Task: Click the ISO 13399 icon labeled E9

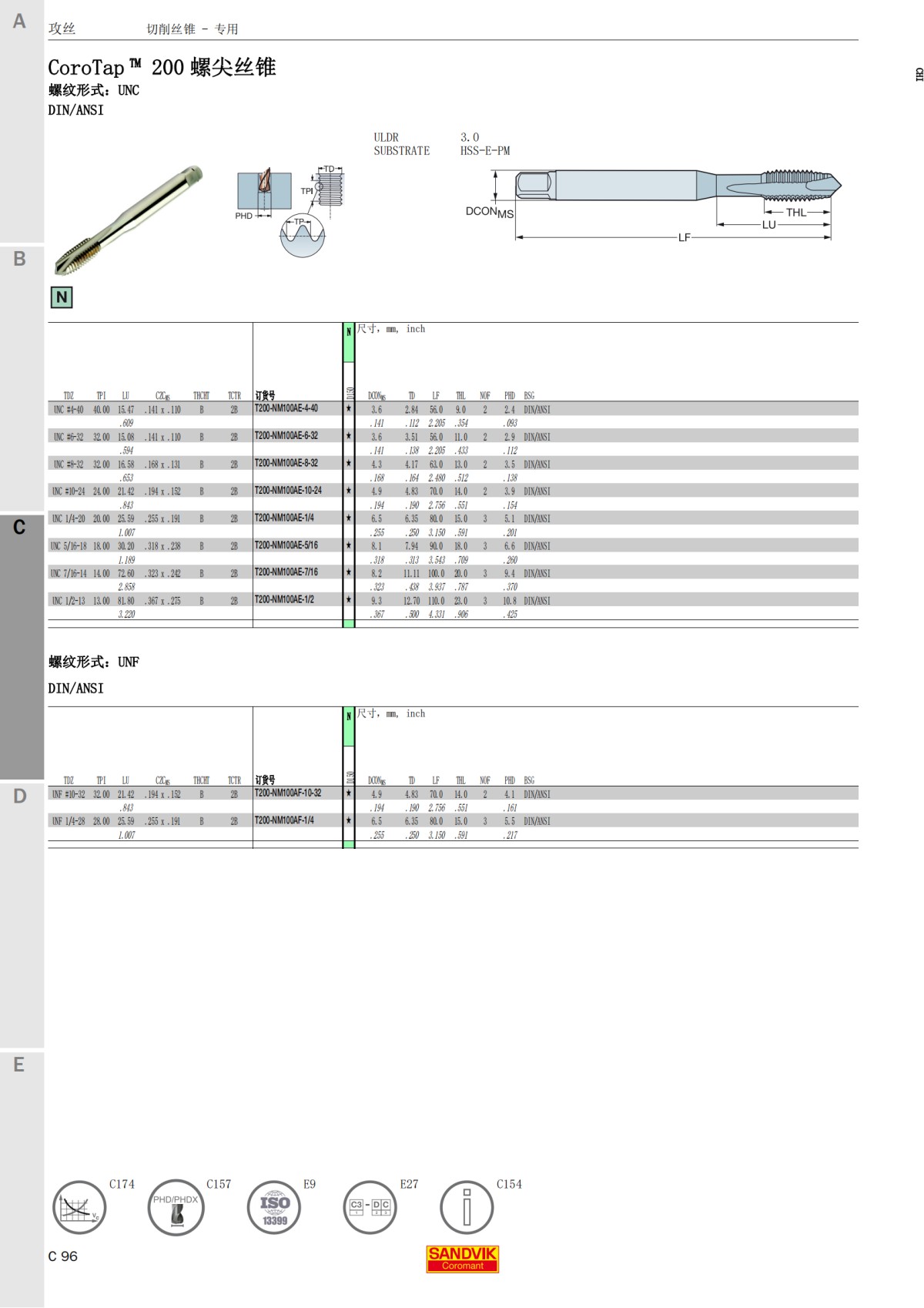Action: click(274, 1207)
